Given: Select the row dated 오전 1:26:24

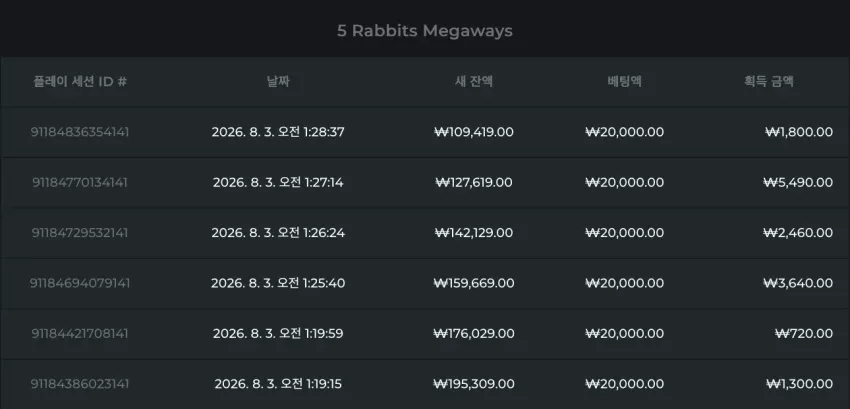Looking at the screenshot, I should (x=425, y=233).
